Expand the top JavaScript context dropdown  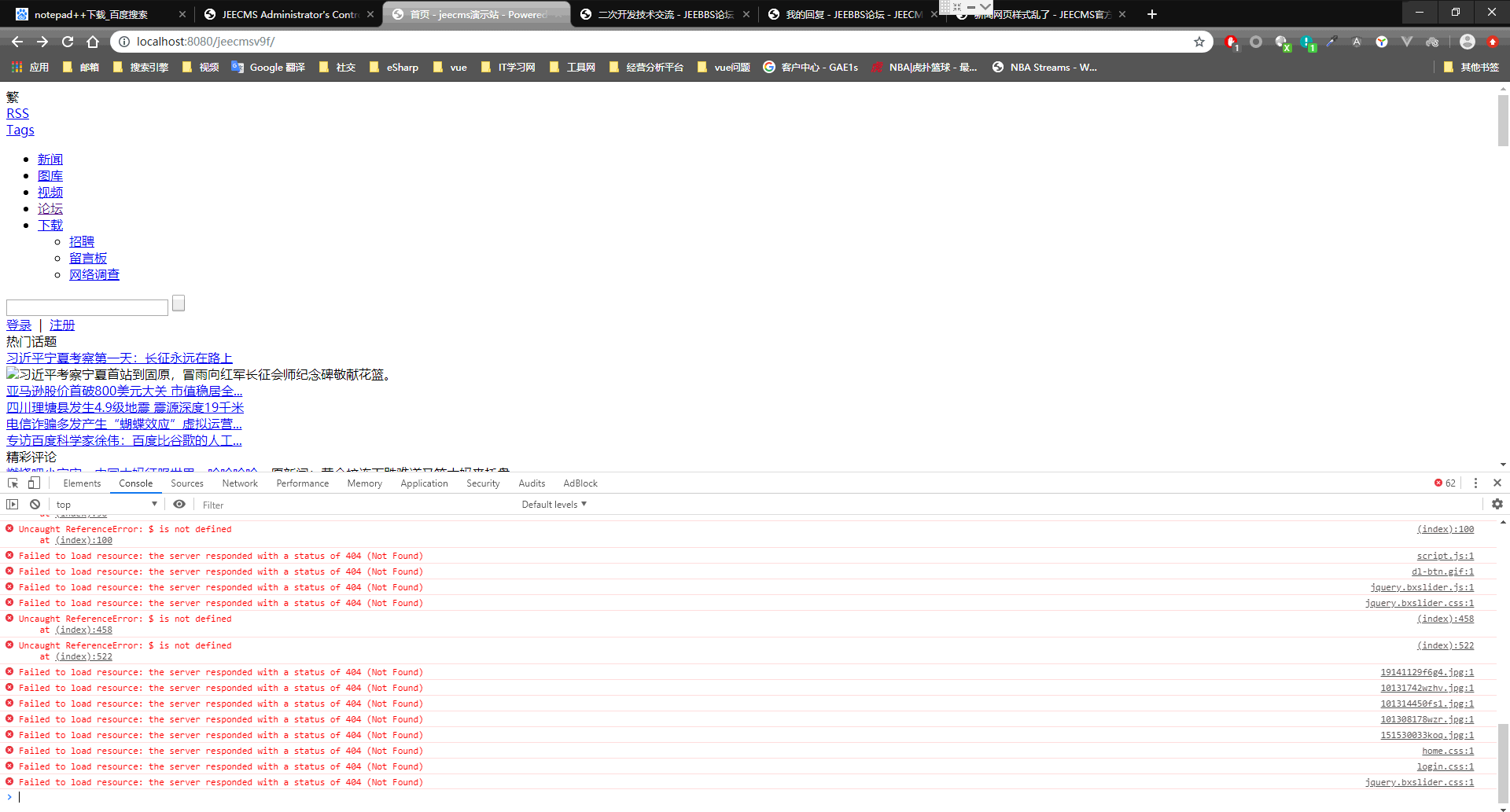click(106, 505)
